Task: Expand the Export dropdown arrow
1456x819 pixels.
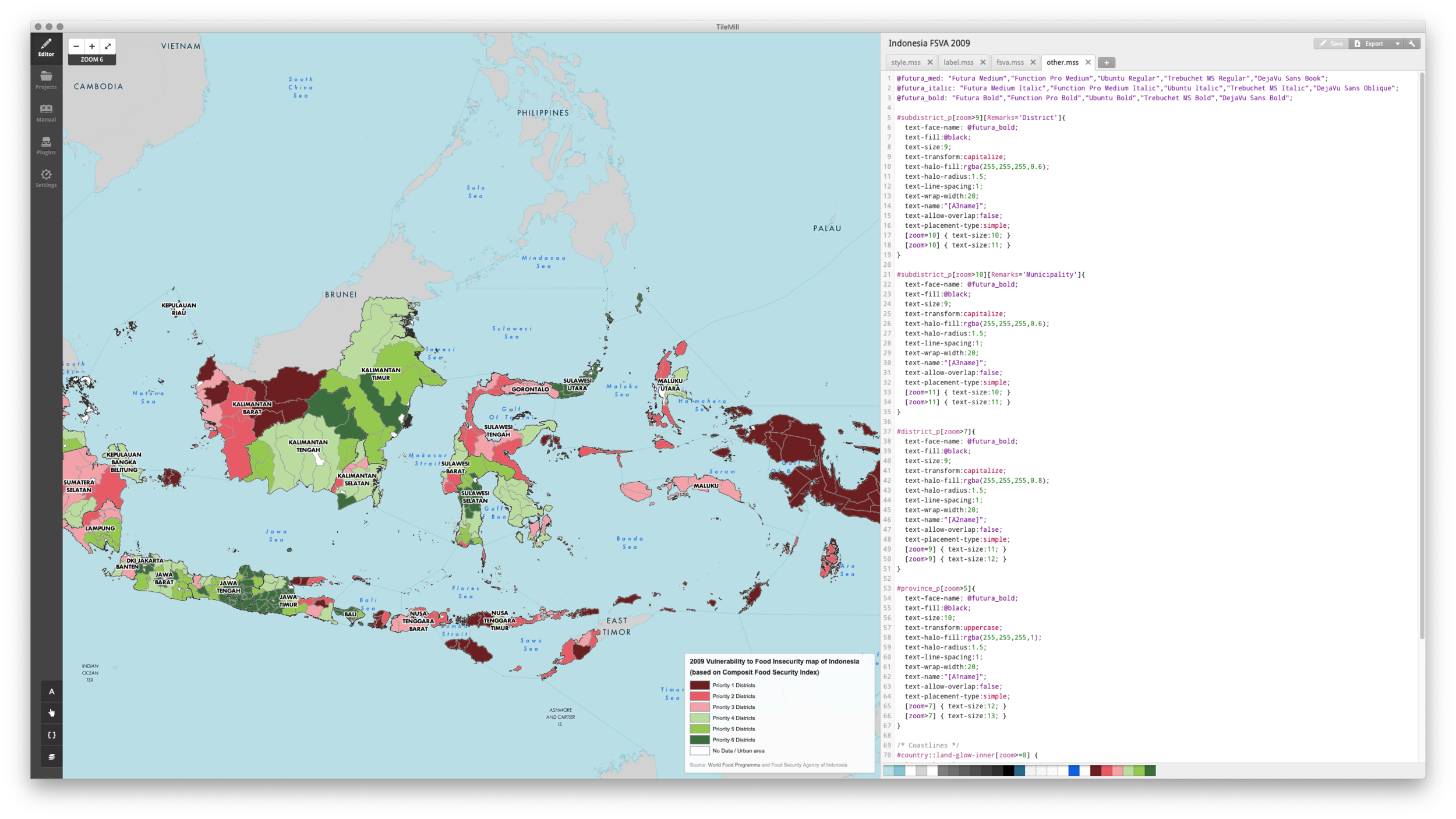Action: tap(1397, 44)
